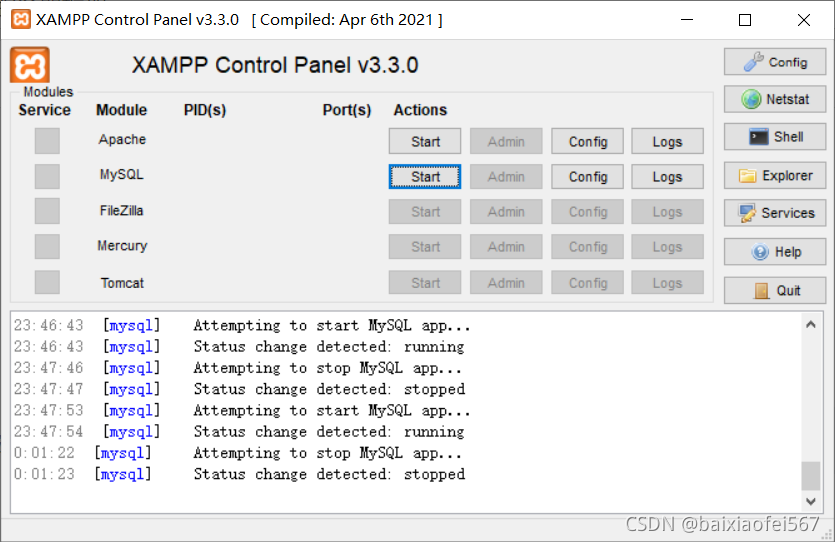
Task: Click the Mercury Logs button
Action: (x=667, y=247)
